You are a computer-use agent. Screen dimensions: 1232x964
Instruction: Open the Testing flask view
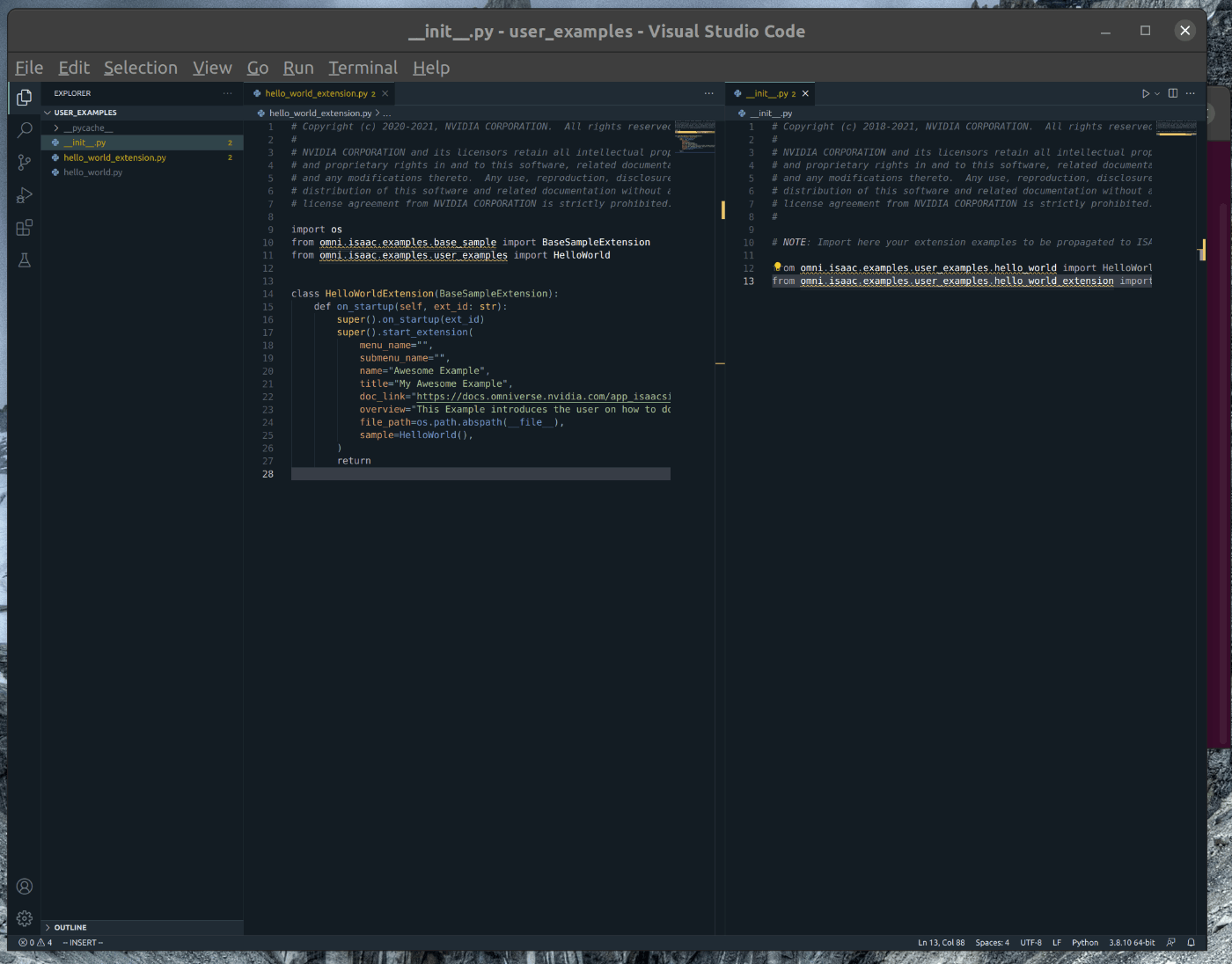tap(25, 260)
